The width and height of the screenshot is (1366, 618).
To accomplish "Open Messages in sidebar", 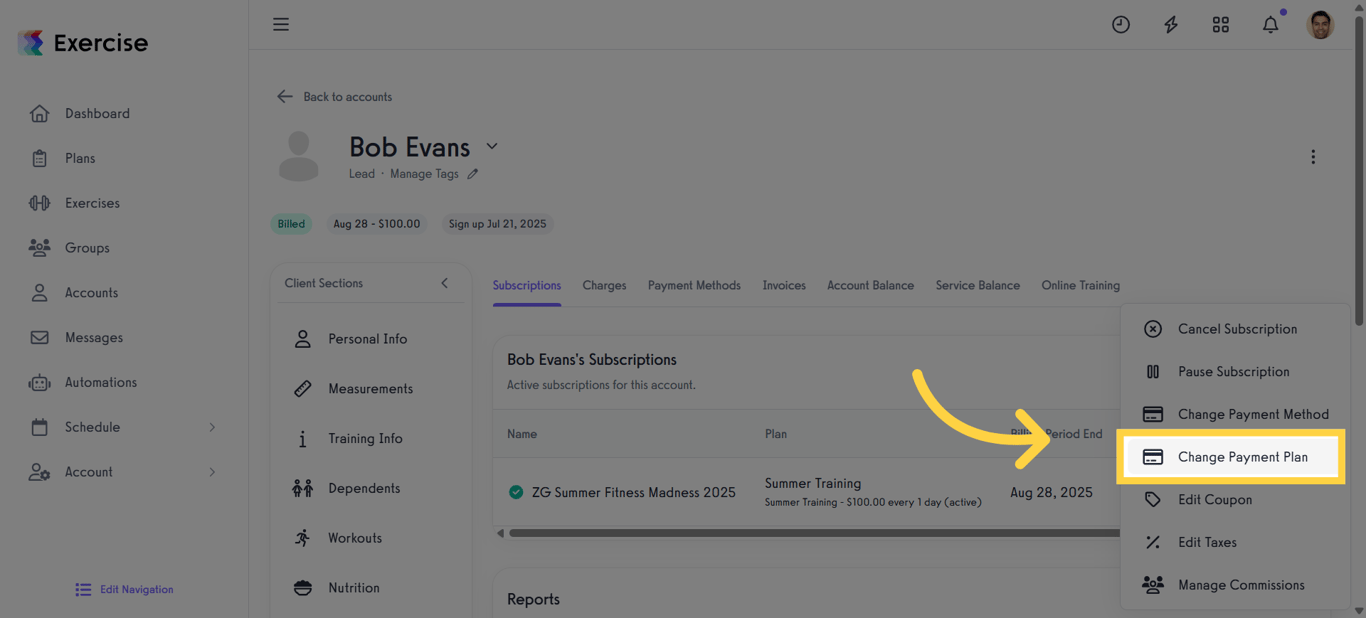I will point(94,338).
